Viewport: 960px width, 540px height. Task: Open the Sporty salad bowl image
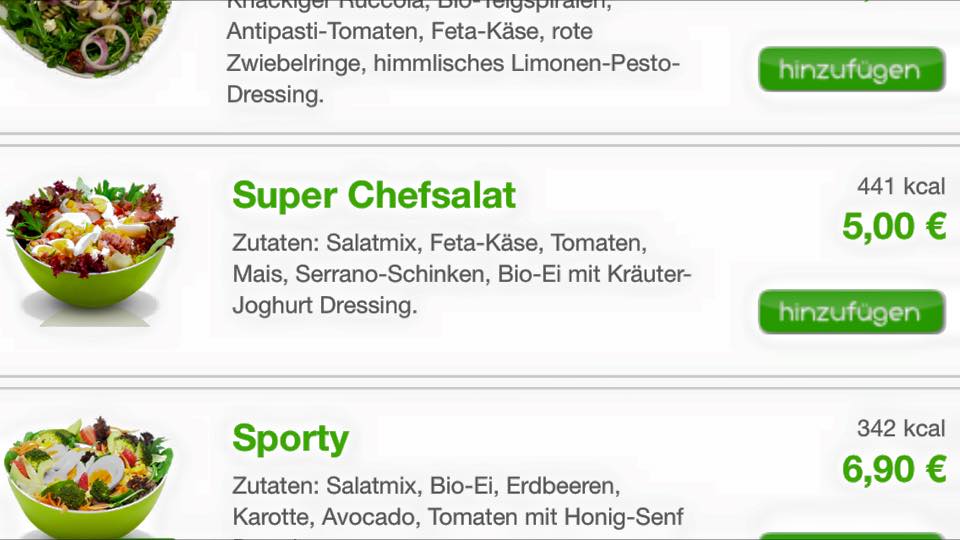pos(89,478)
